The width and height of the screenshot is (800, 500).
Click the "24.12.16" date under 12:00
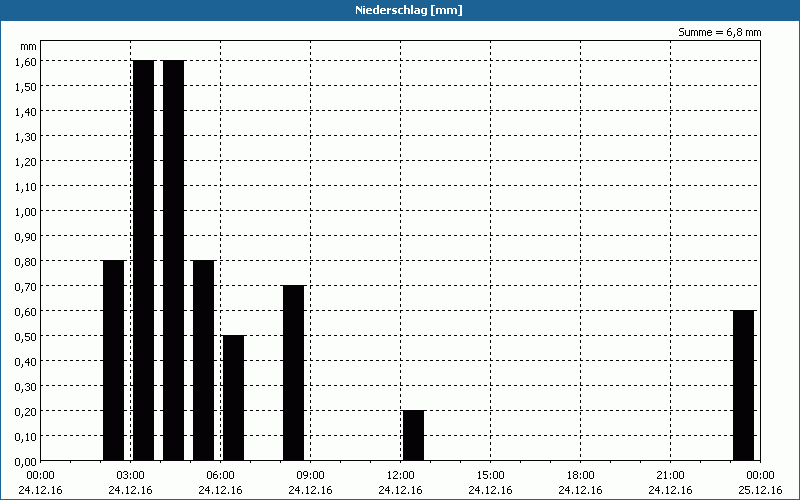point(401,490)
